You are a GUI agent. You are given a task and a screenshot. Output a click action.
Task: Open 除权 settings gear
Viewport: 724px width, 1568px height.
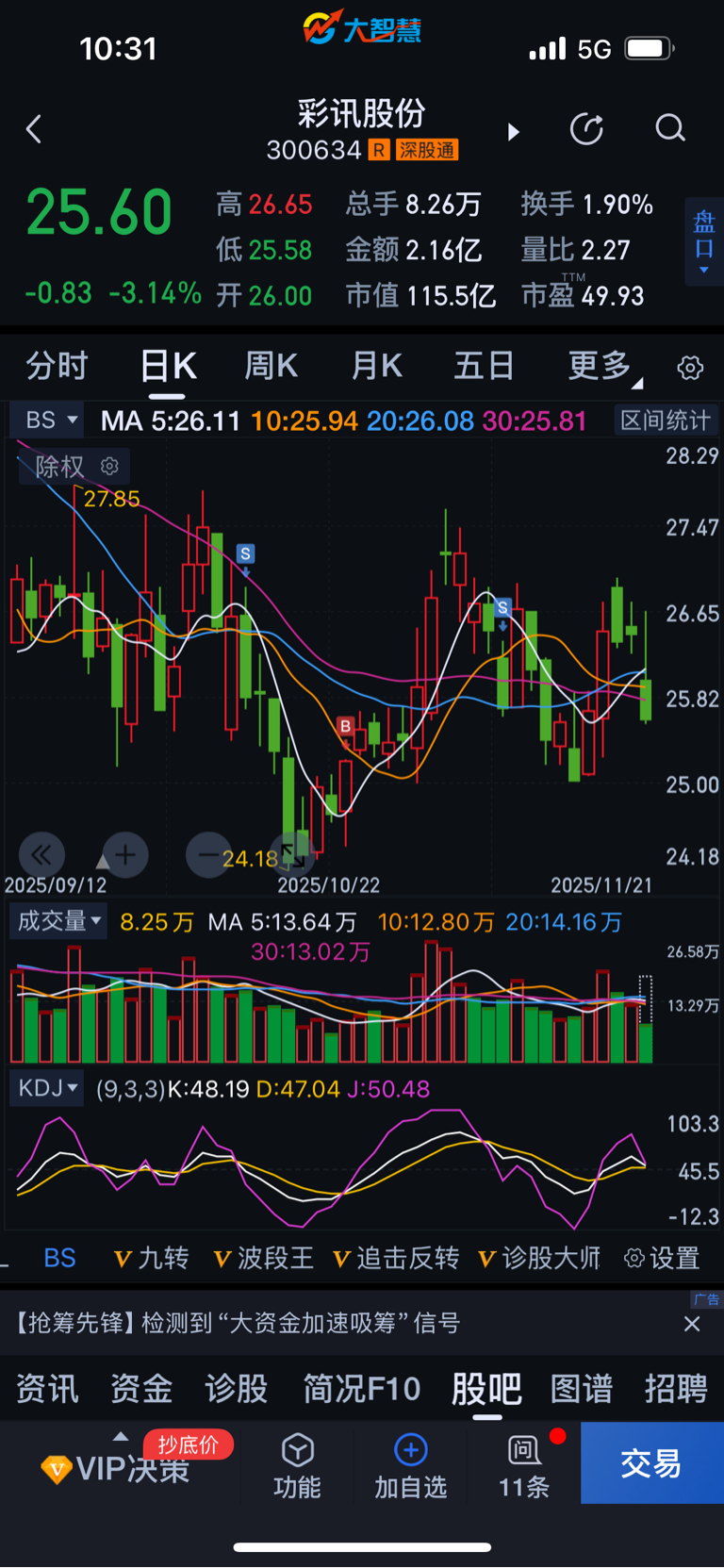point(109,466)
